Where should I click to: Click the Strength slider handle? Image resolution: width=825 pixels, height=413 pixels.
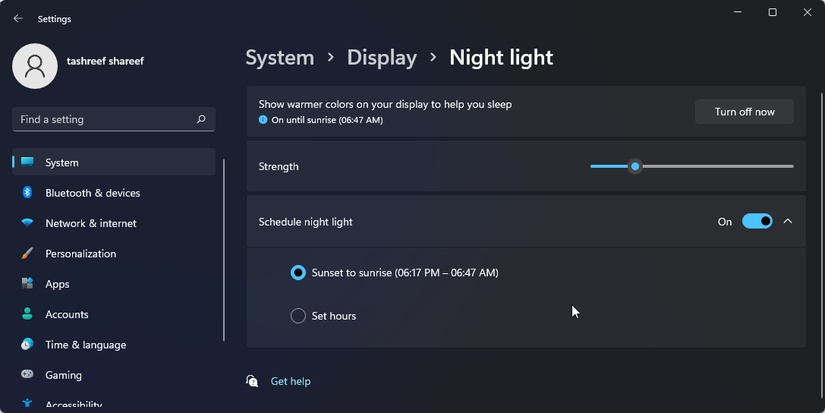coord(634,166)
